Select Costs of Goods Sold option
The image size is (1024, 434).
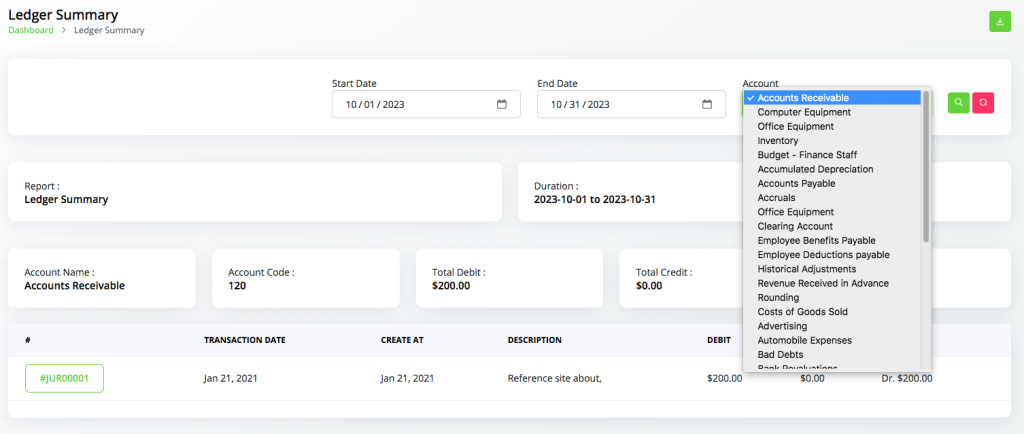point(803,312)
